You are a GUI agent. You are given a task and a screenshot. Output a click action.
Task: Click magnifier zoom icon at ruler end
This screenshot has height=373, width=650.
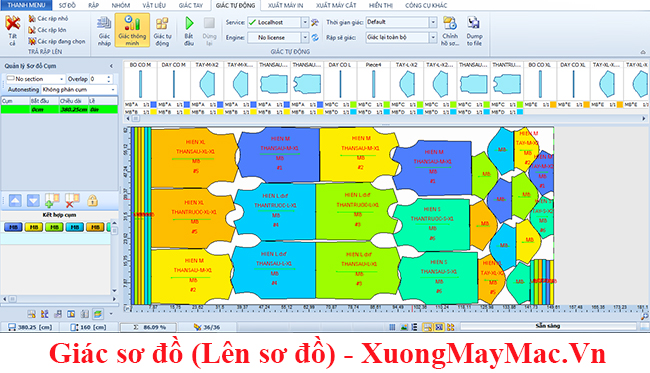click(645, 316)
